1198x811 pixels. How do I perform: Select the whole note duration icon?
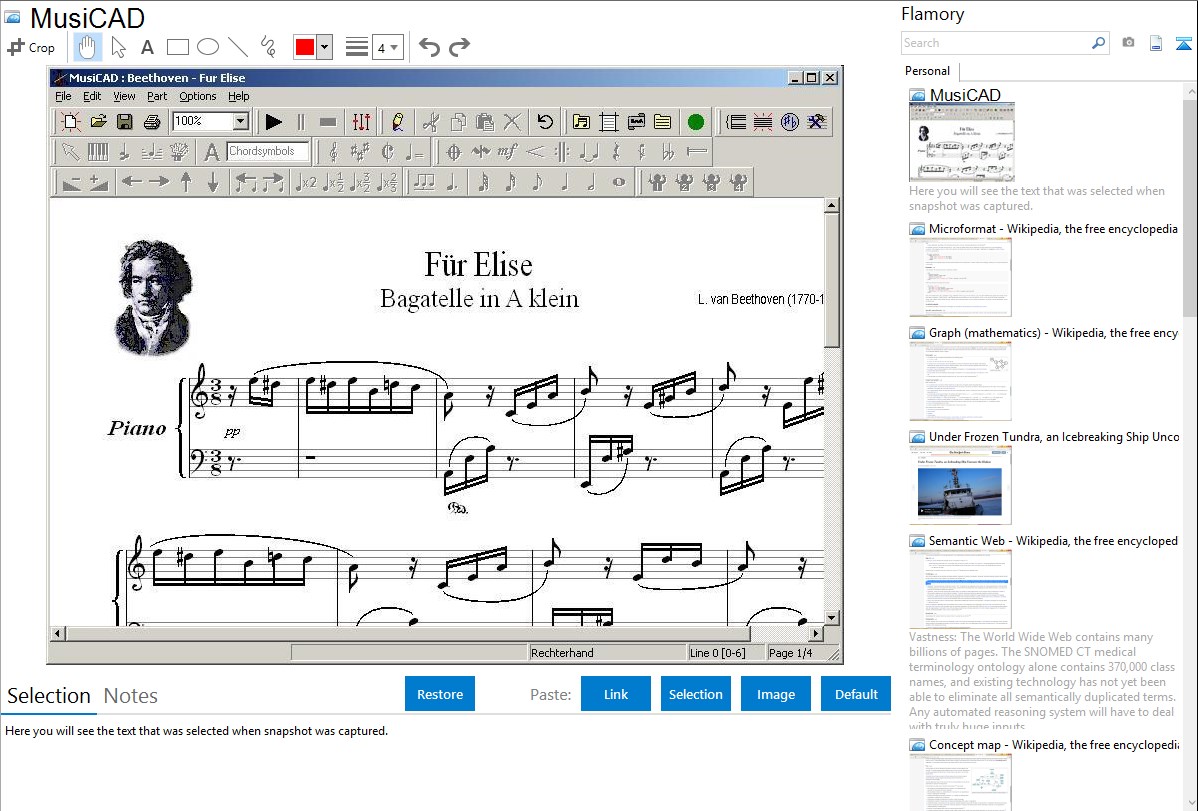pyautogui.click(x=618, y=182)
